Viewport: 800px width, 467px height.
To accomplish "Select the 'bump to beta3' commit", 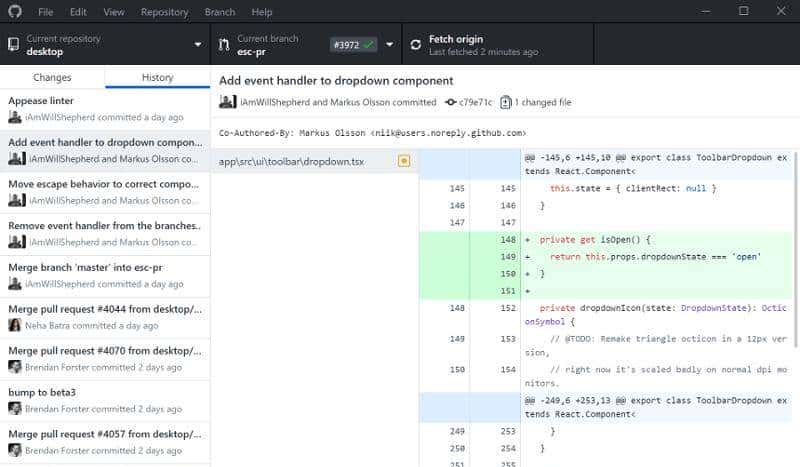I will [104, 400].
